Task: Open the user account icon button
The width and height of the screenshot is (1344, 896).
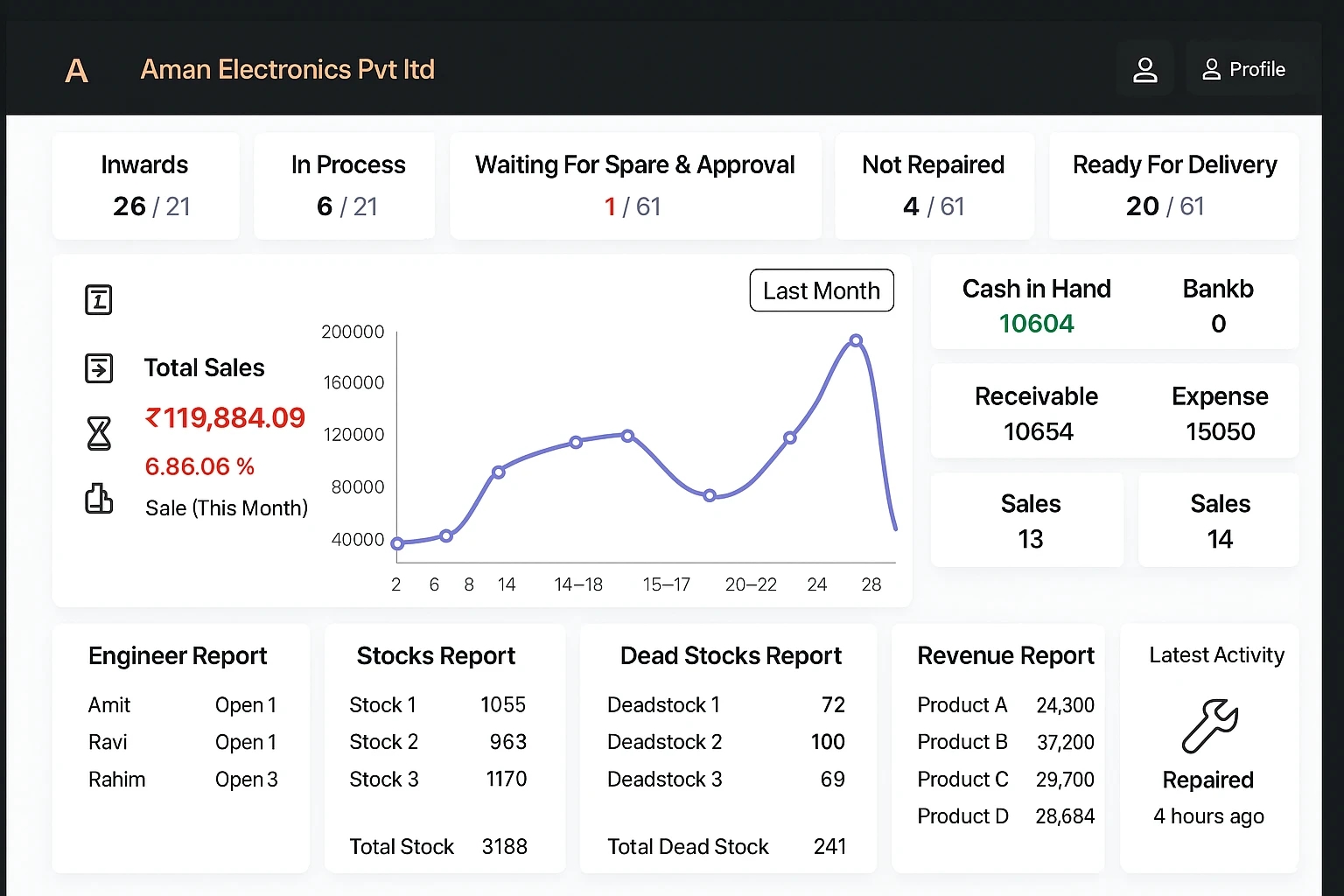Action: click(1144, 69)
